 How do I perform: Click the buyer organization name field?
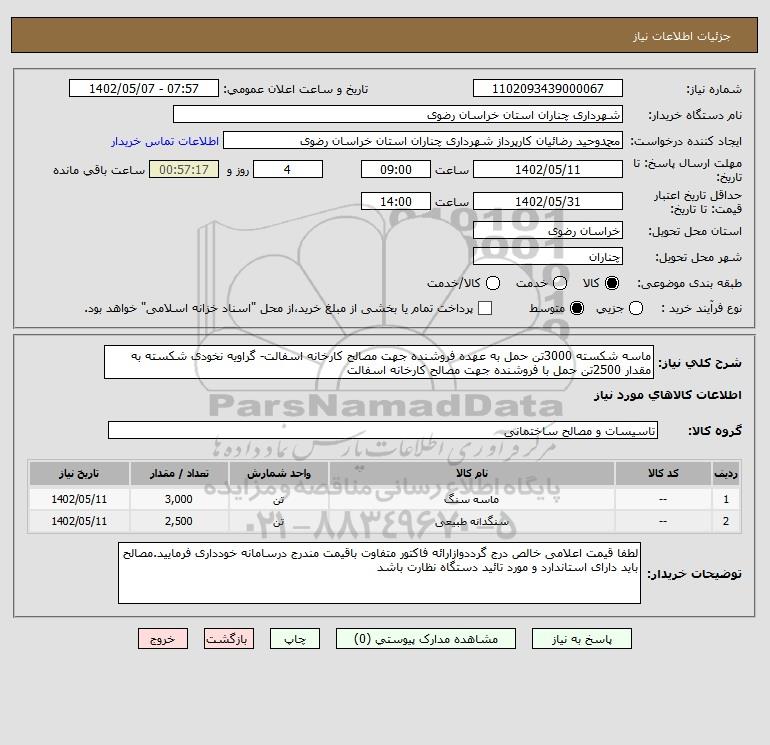click(398, 114)
